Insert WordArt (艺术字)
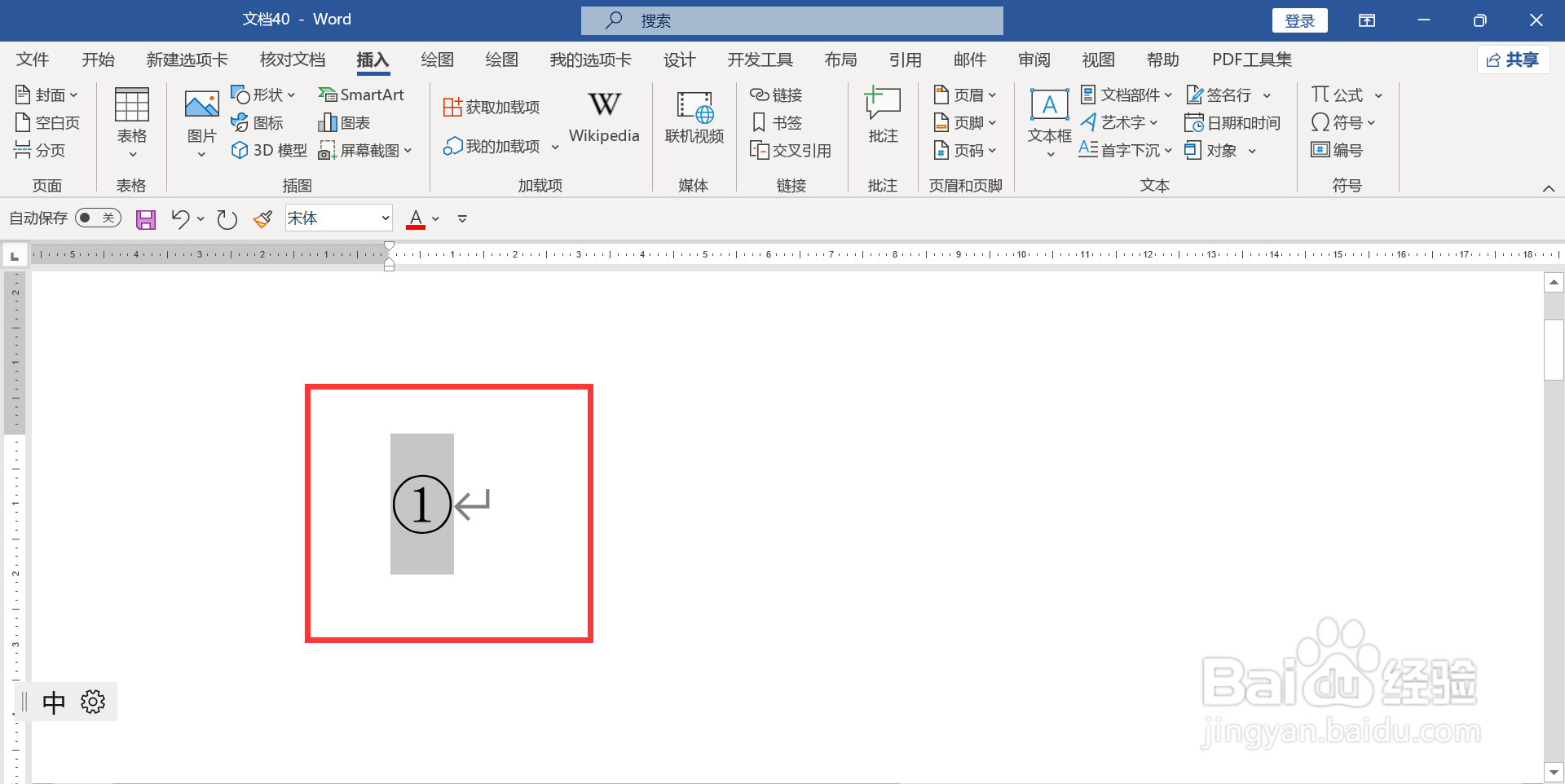The width and height of the screenshot is (1565, 784). [1119, 122]
